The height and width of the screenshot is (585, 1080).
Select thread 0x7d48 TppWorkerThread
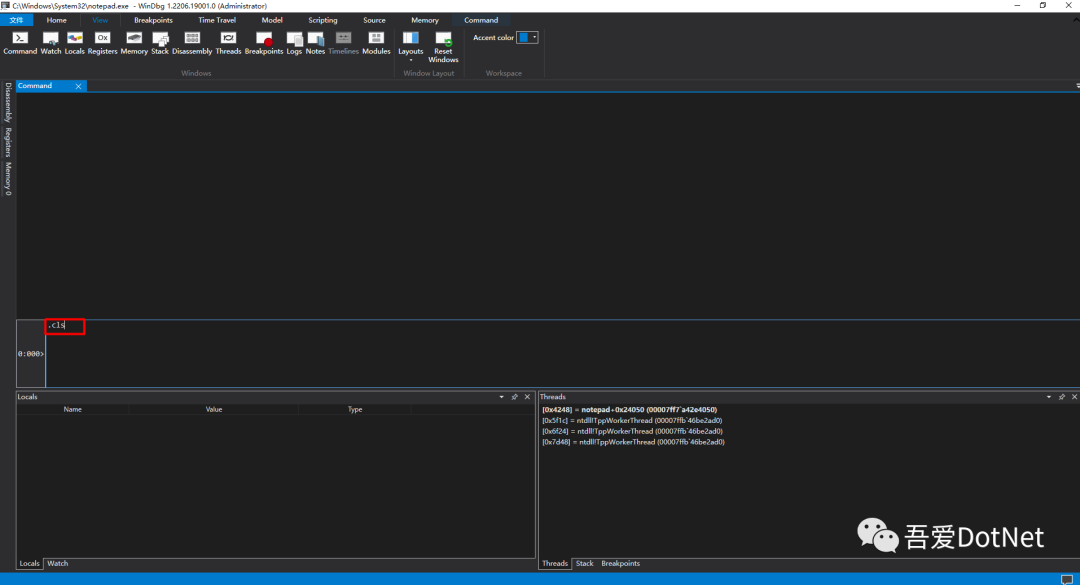tap(633, 442)
